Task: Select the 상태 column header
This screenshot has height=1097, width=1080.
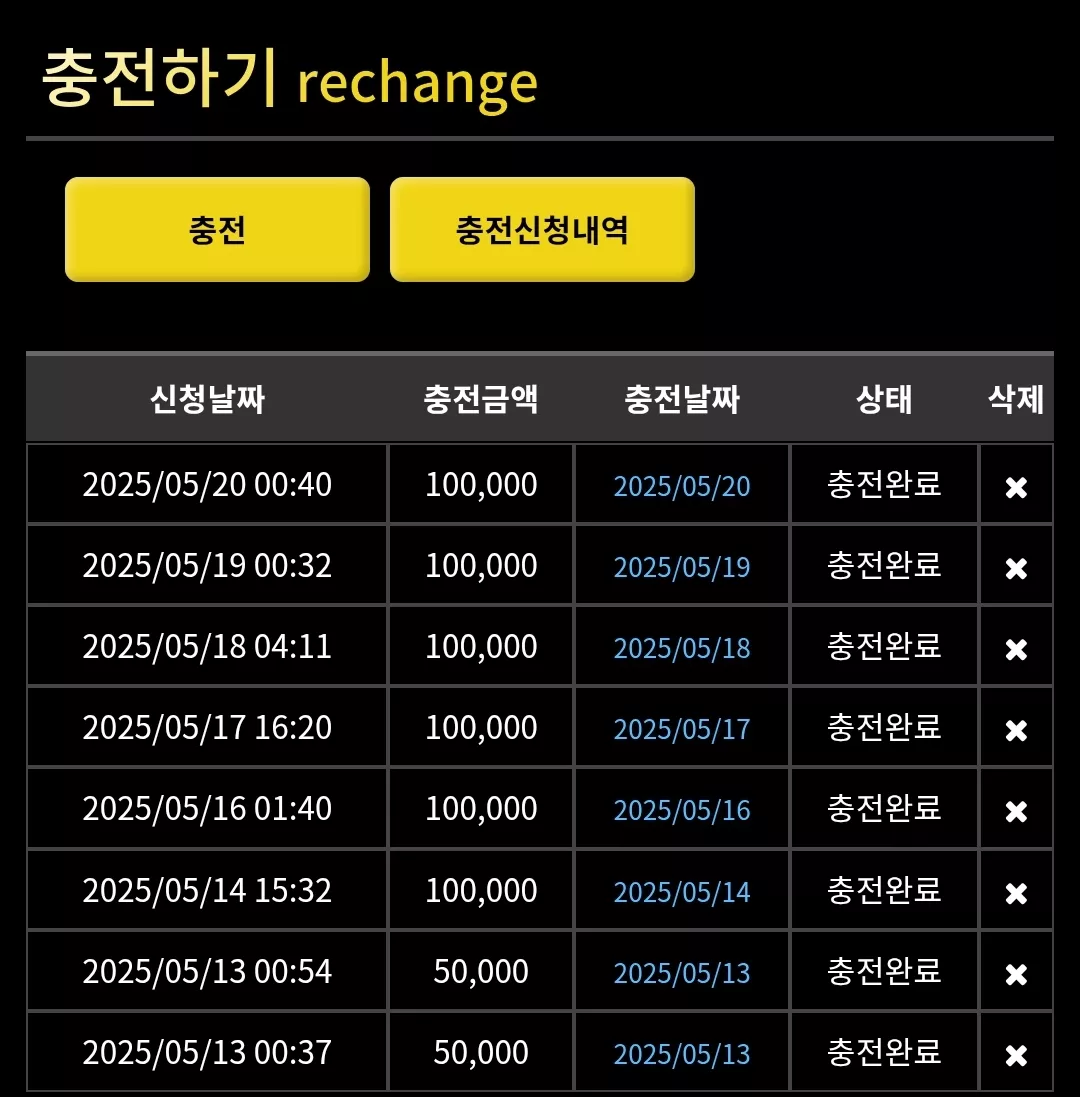Action: coord(884,399)
